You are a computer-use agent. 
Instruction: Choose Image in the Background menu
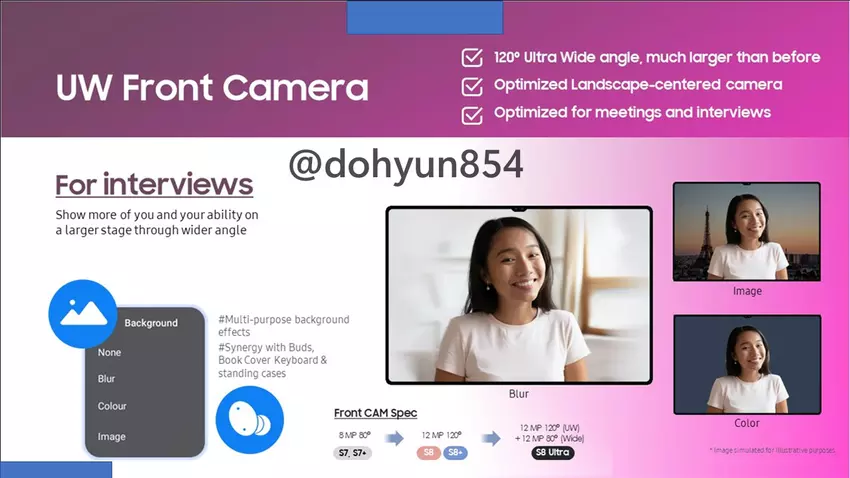pos(112,437)
